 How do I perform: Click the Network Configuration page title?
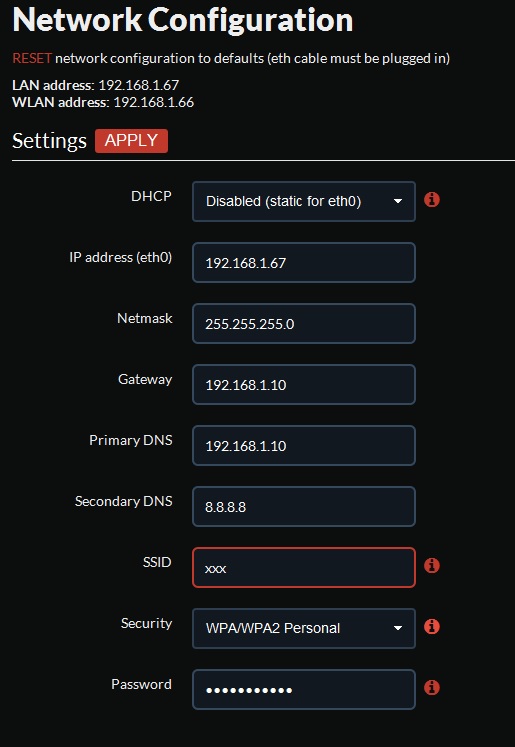(182, 20)
